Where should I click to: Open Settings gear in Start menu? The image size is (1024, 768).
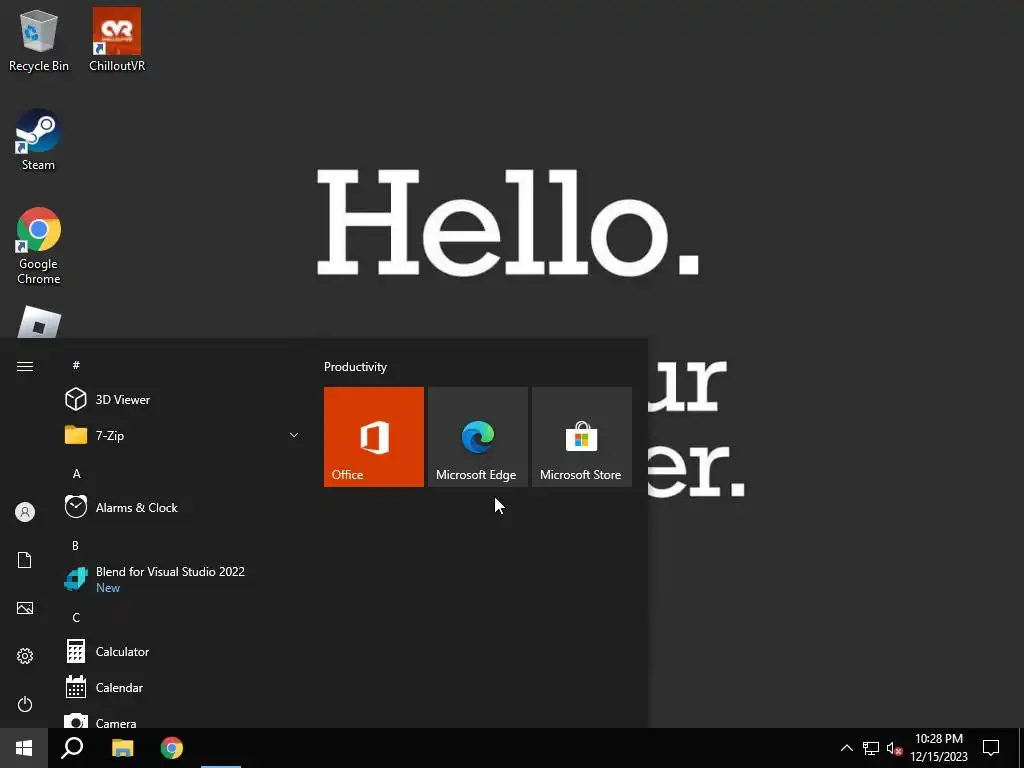25,656
